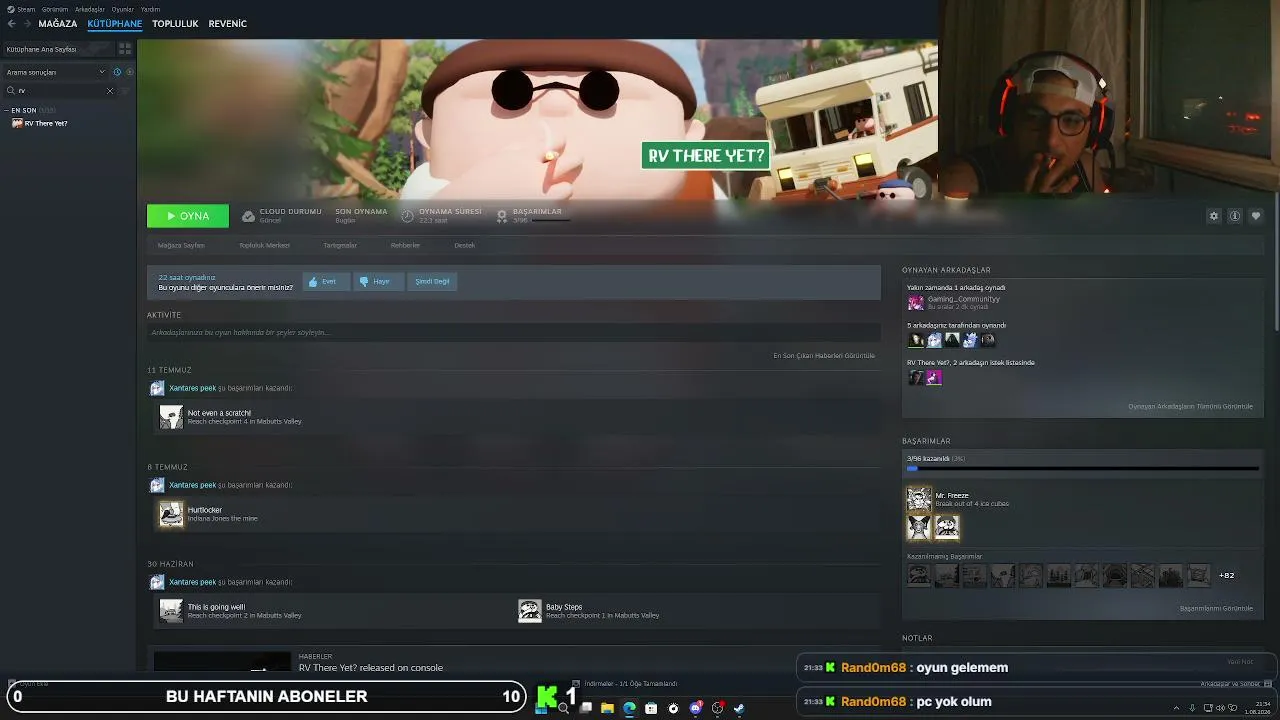
Task: Switch to the MAĞAZA tab
Action: pos(58,24)
